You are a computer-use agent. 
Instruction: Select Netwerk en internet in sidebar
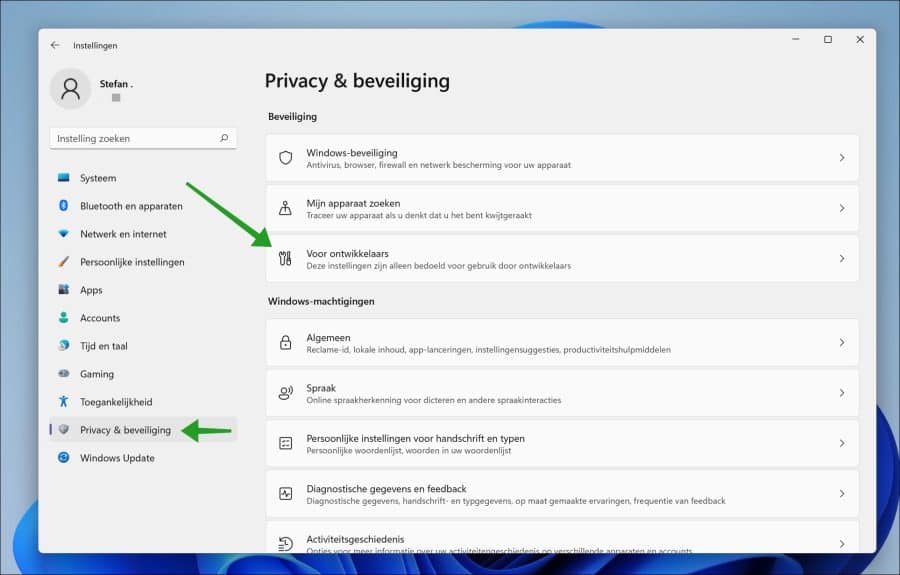[143, 234]
